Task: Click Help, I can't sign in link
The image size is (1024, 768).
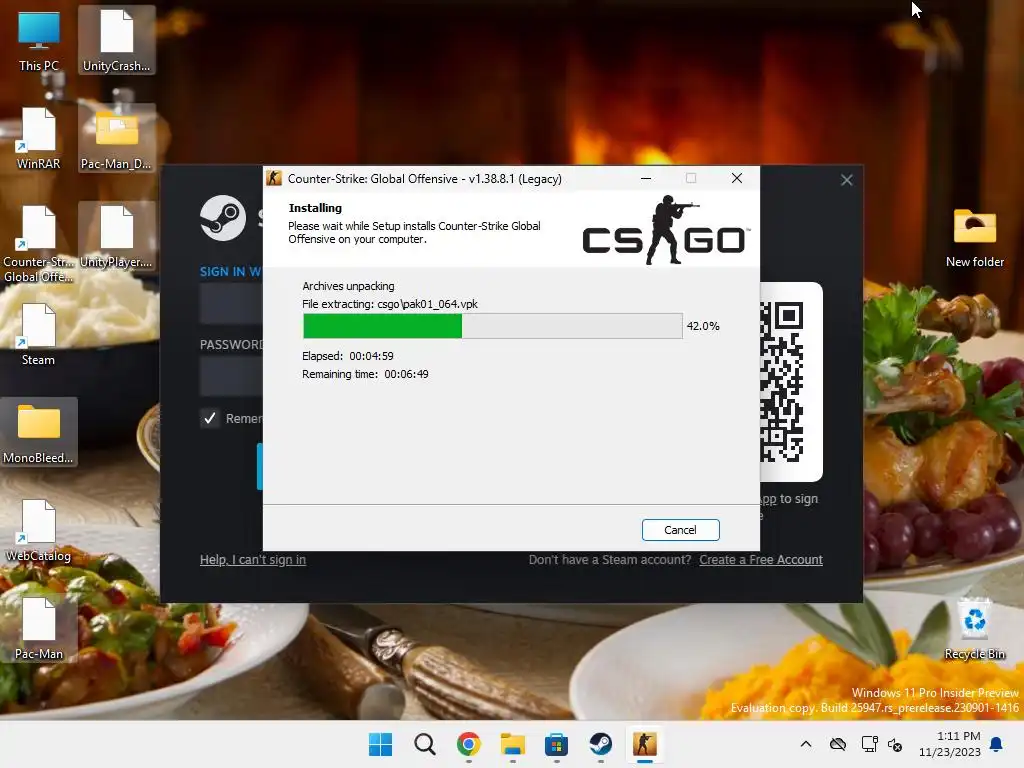Action: [253, 560]
